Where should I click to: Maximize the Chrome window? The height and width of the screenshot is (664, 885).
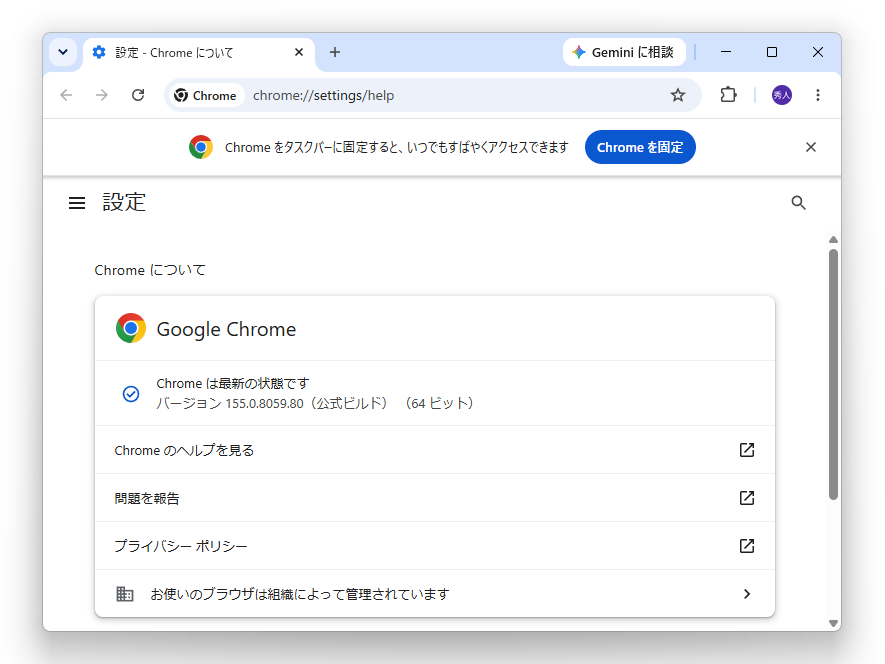[x=772, y=52]
